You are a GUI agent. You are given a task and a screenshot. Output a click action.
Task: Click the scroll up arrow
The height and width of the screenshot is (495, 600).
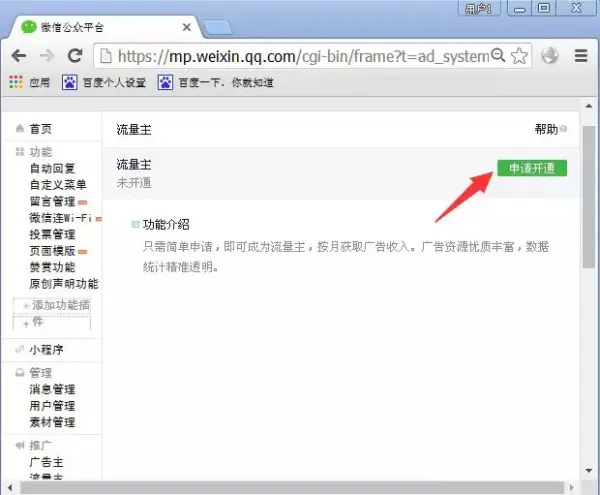pyautogui.click(x=589, y=105)
